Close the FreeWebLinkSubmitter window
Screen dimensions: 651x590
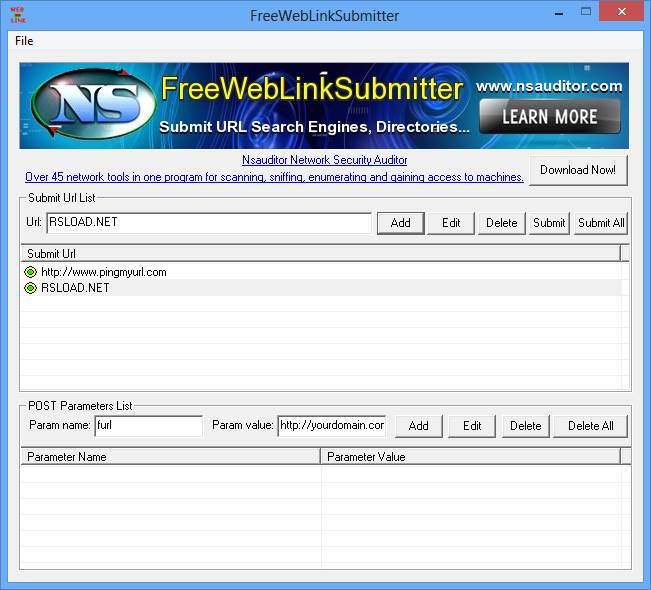[x=622, y=12]
